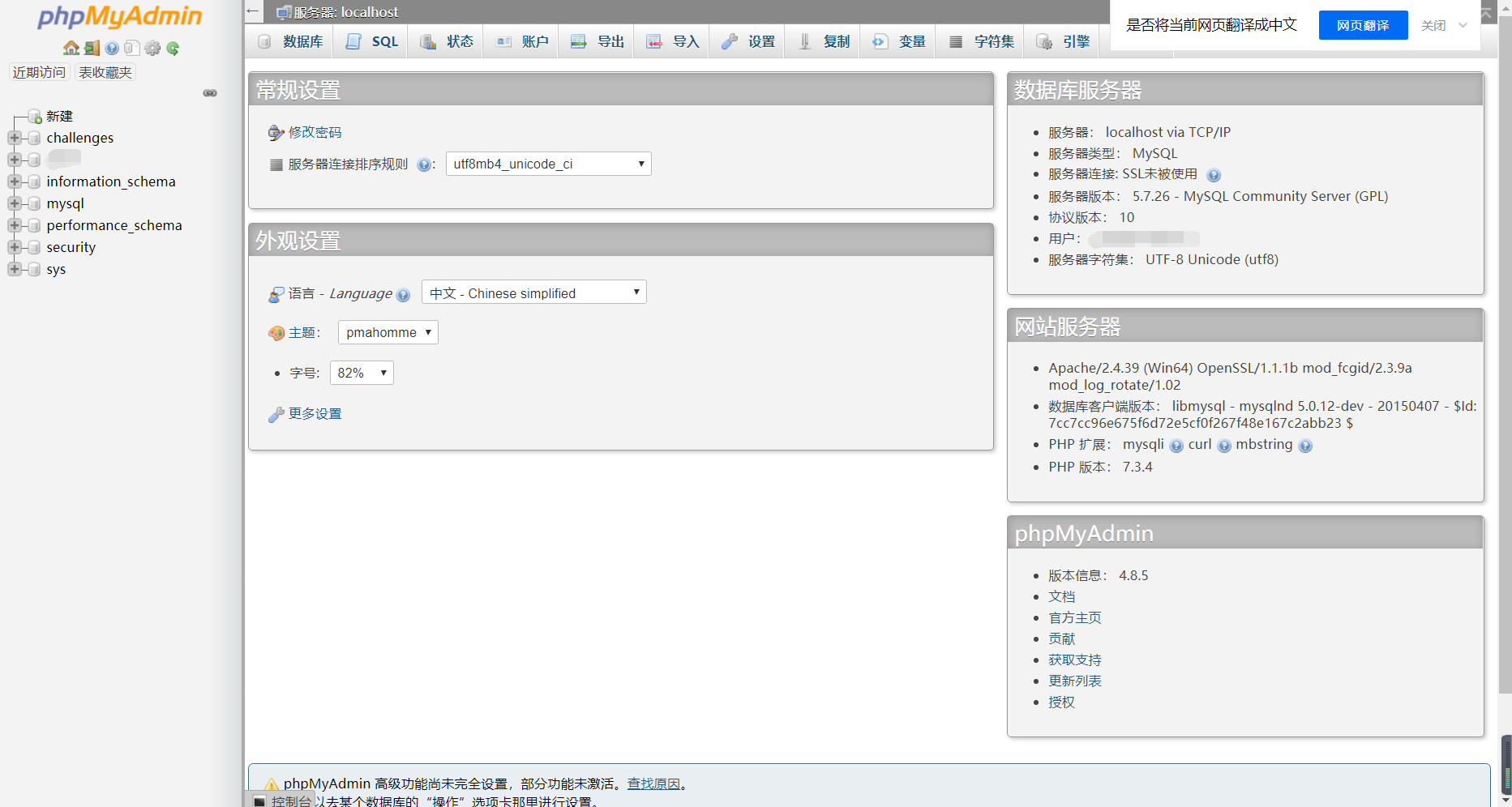
Task: Click the 查找原因 link in the warning
Action: [653, 784]
